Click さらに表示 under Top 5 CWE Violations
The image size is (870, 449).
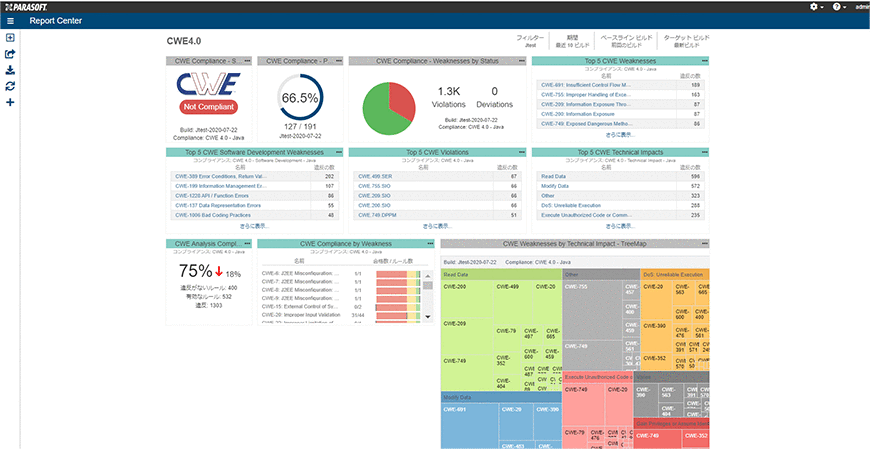click(x=437, y=226)
